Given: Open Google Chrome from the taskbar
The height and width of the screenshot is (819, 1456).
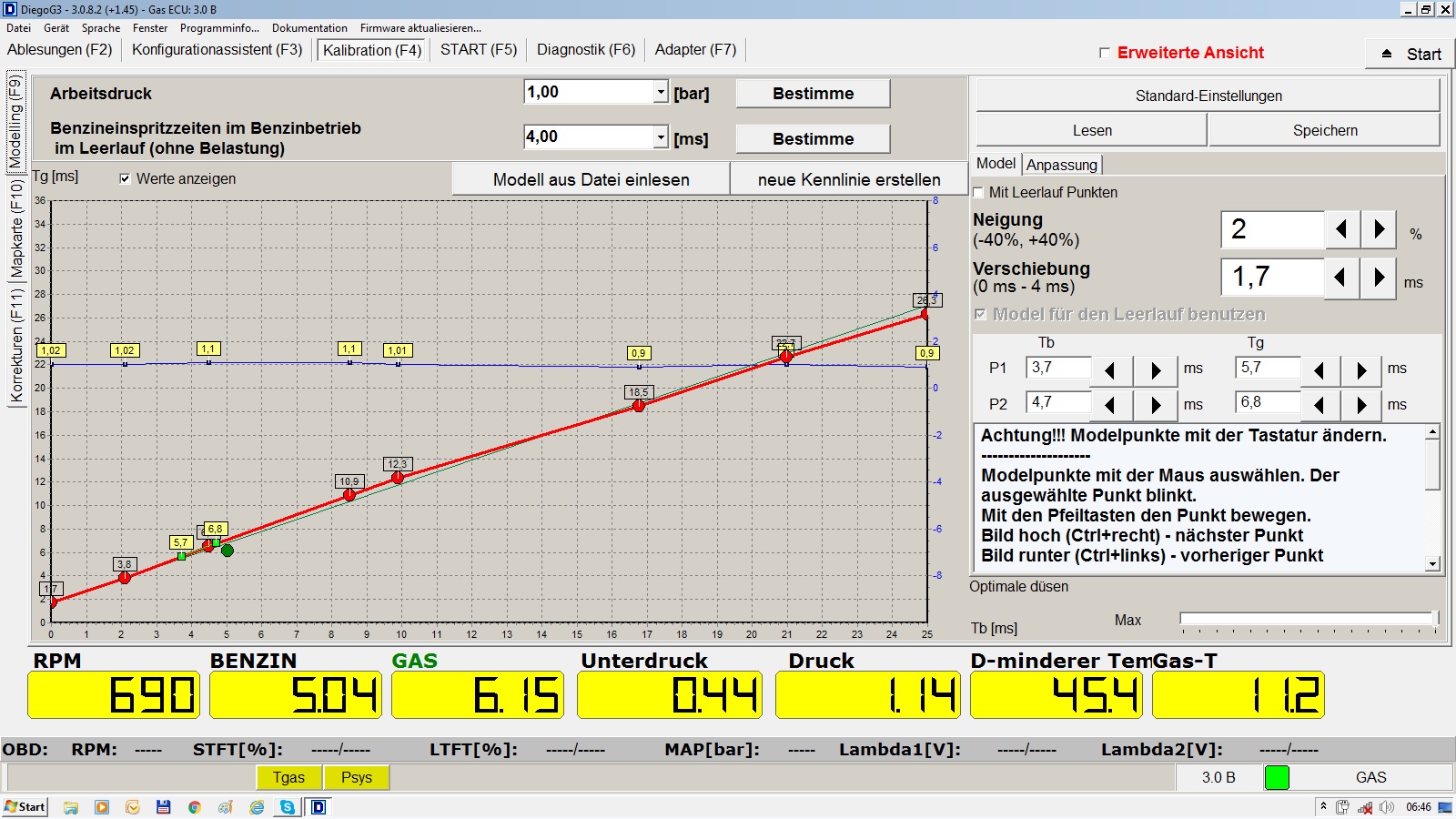Looking at the screenshot, I should pyautogui.click(x=195, y=807).
